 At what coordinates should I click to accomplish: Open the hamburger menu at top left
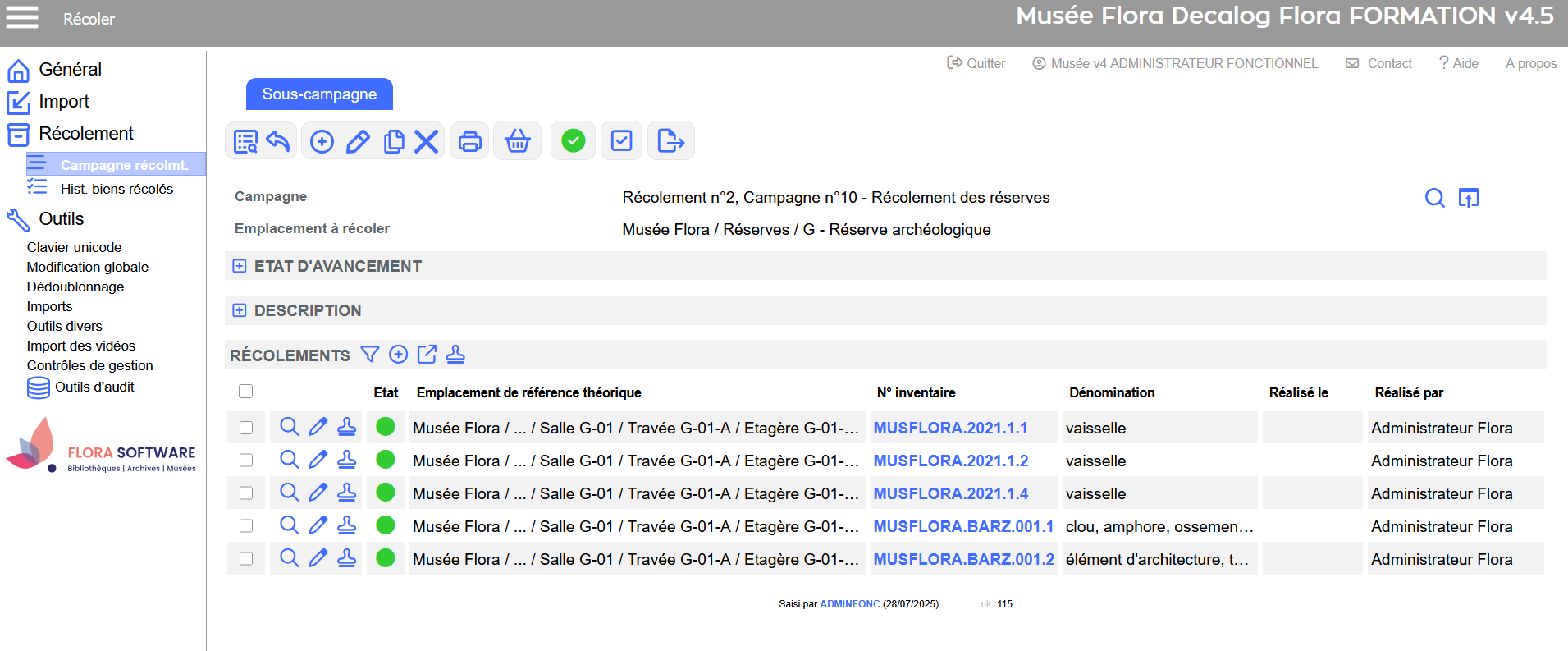[x=22, y=17]
